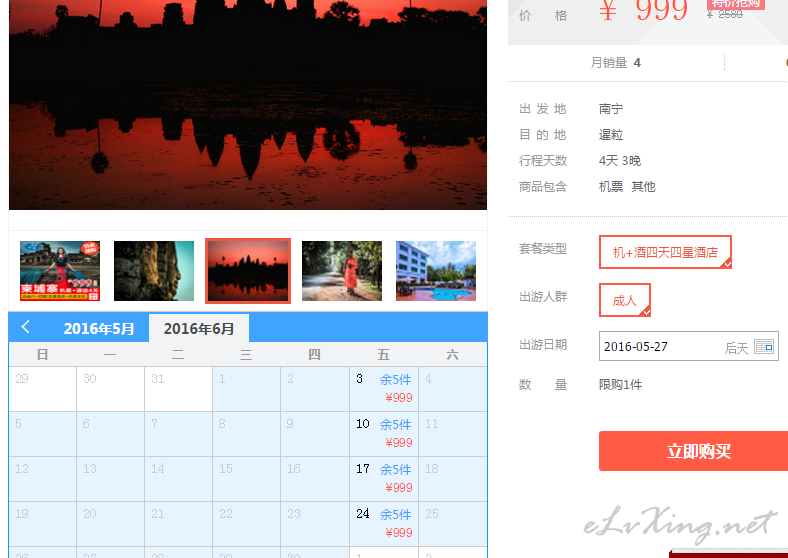Open the monk on road thumbnail
This screenshot has width=788, height=558.
[342, 271]
